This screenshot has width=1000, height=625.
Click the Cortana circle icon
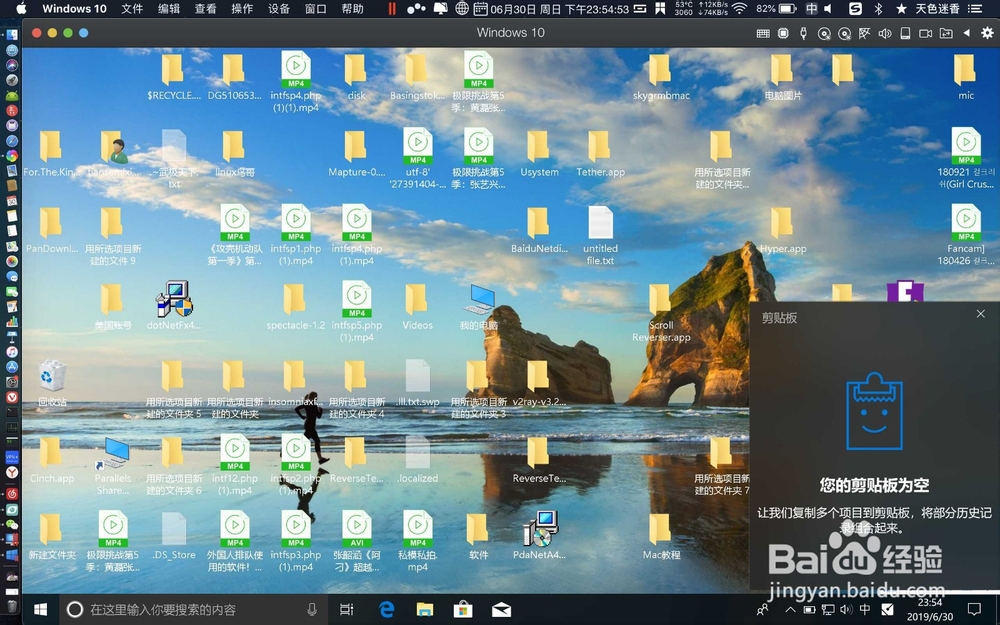[75, 610]
